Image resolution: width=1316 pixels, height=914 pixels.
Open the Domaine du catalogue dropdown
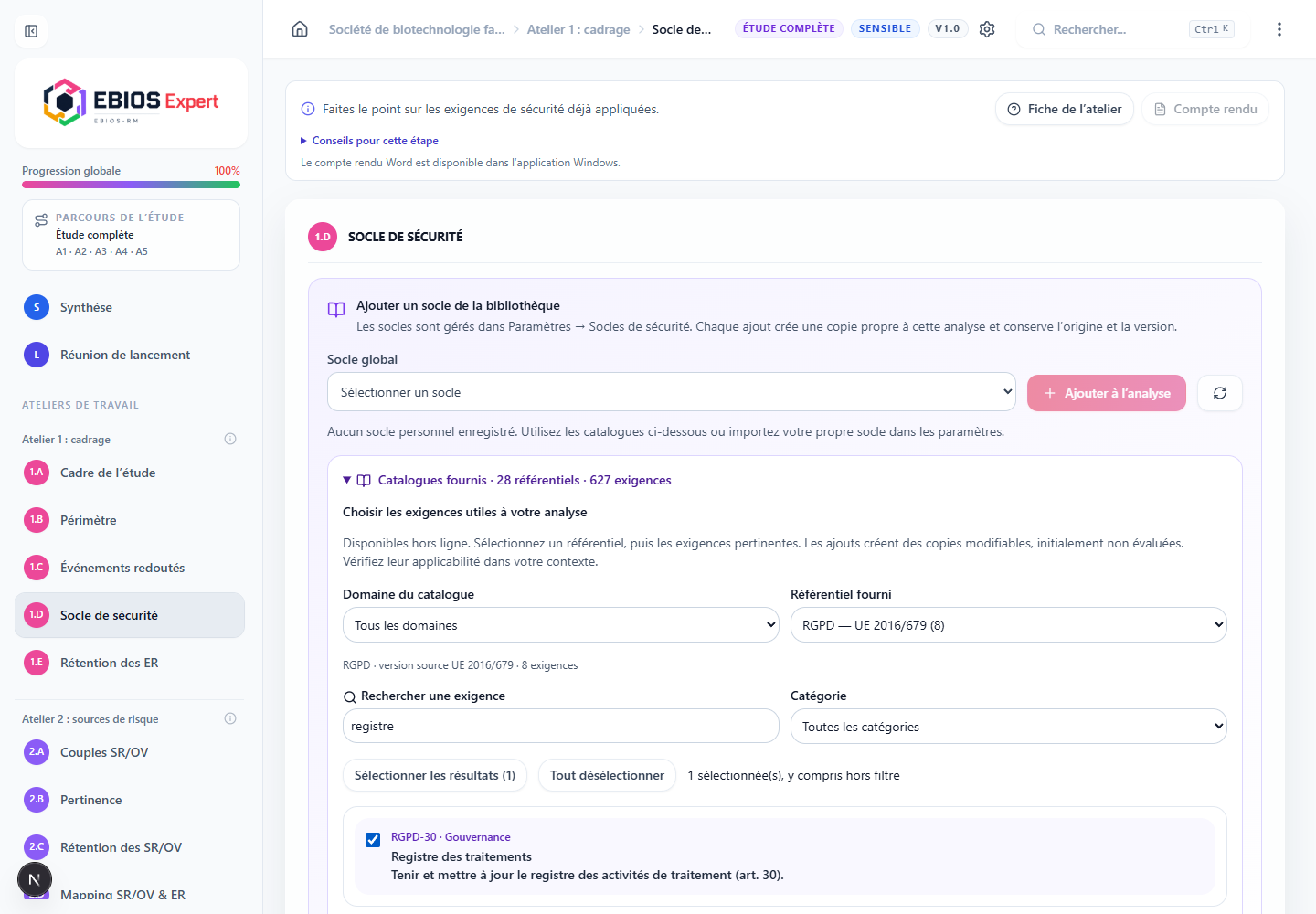coord(561,625)
